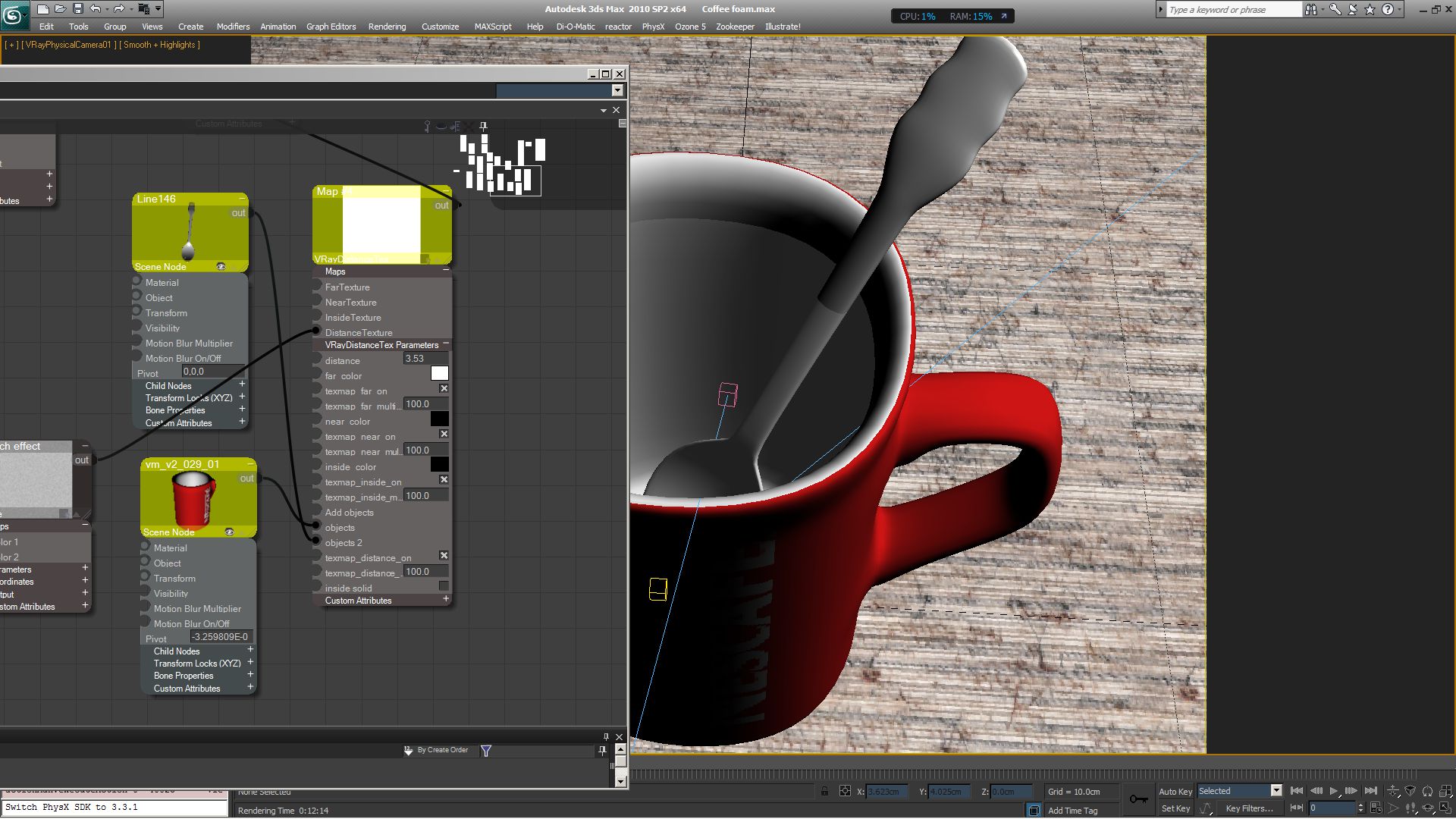The height and width of the screenshot is (819, 1456).
Task: Click the Open File folder icon
Action: click(60, 9)
